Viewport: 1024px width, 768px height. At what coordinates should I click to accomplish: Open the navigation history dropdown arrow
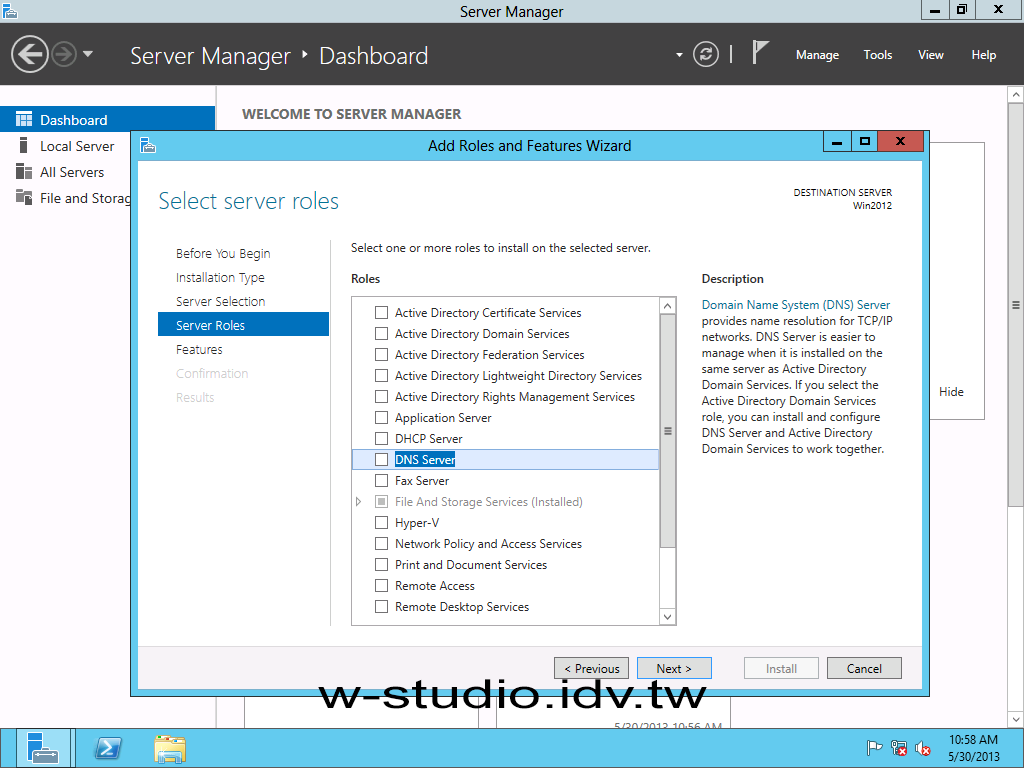pos(88,54)
